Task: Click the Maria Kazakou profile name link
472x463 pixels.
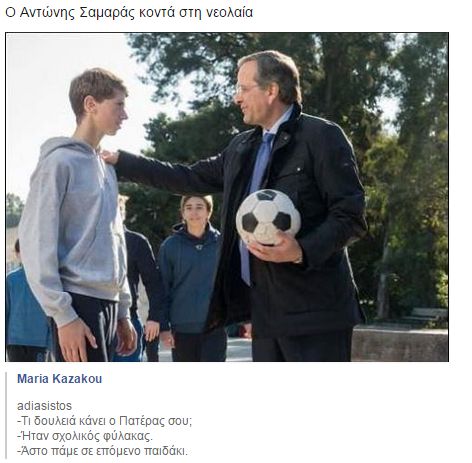Action: pyautogui.click(x=60, y=379)
